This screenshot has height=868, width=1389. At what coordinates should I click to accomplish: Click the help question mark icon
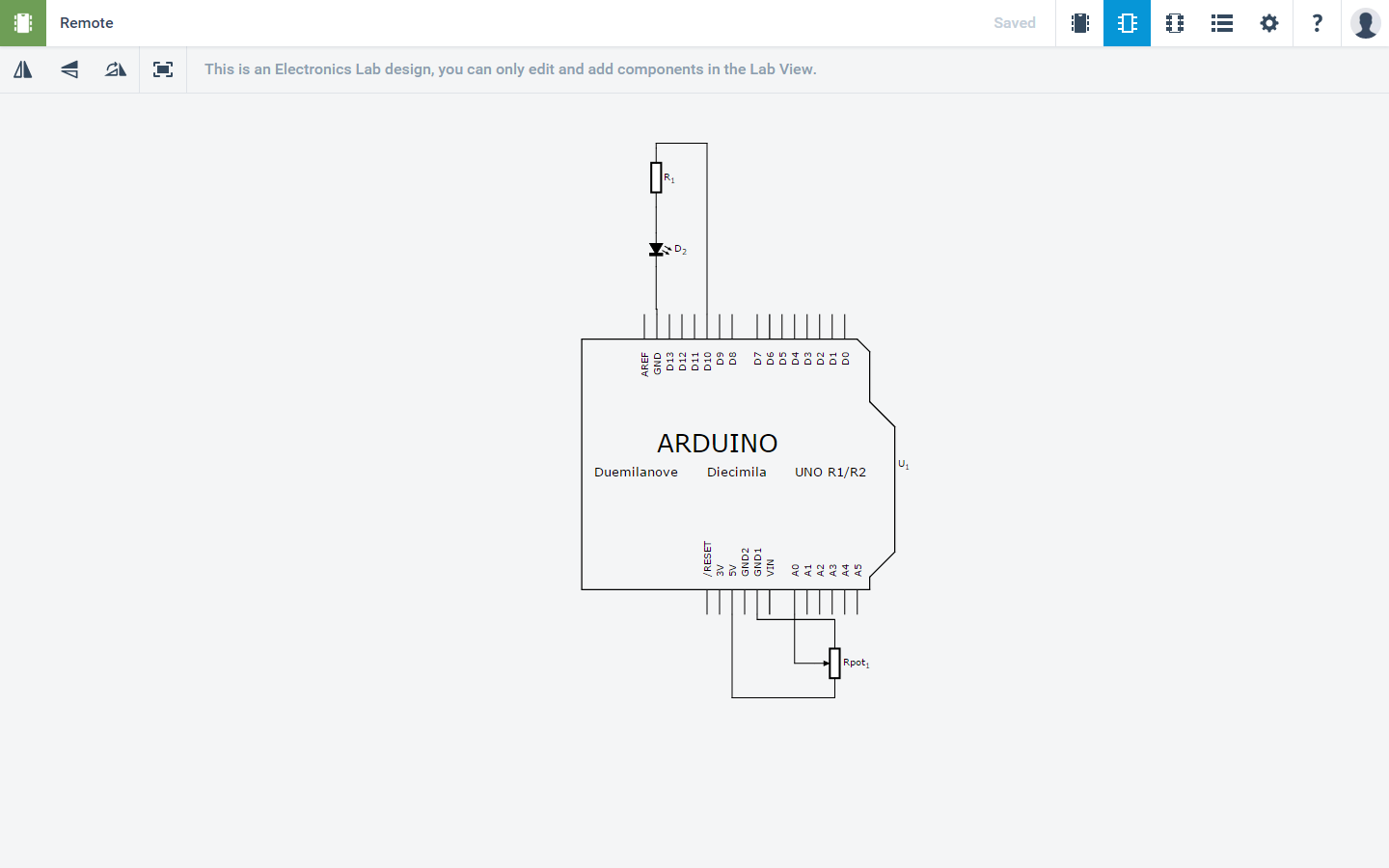click(x=1317, y=23)
